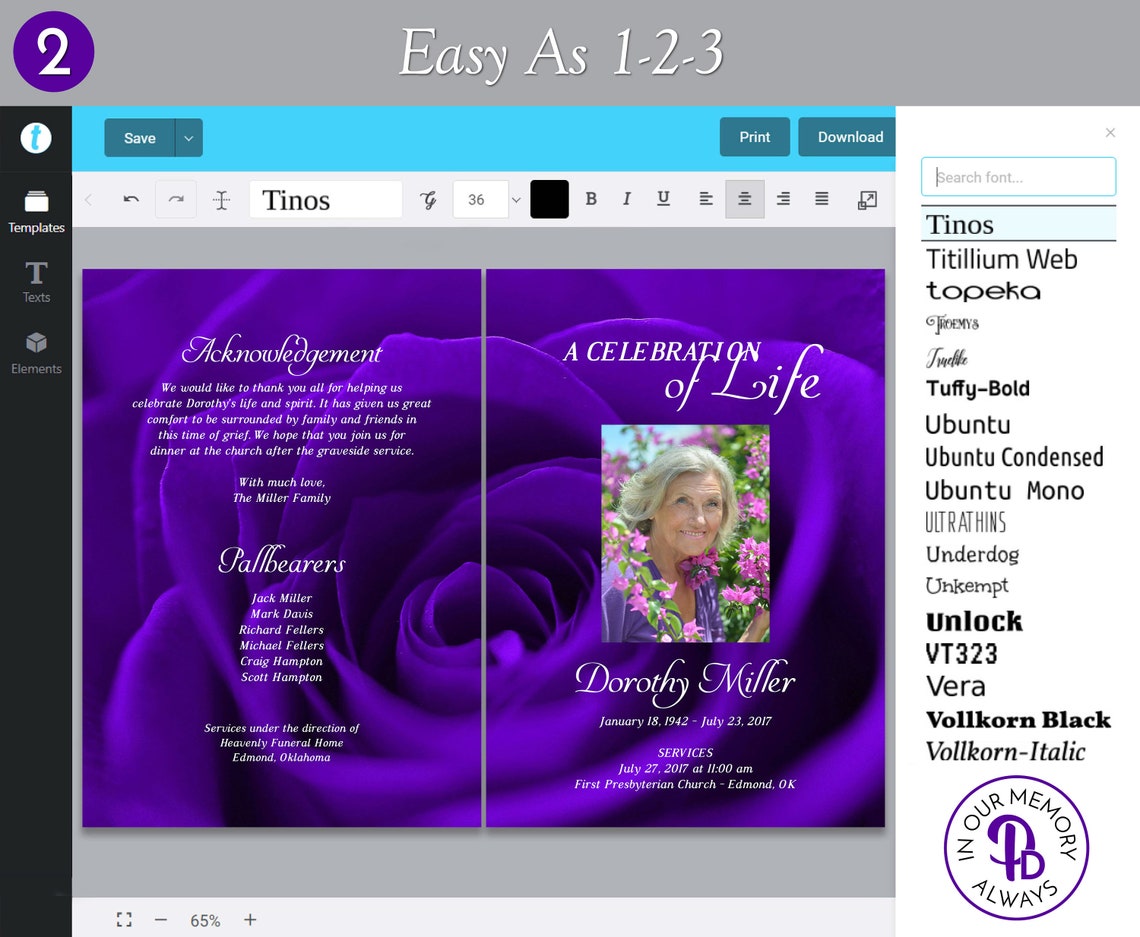Click the expand canvas icon at toolbar end
This screenshot has width=1140, height=937.
point(866,199)
